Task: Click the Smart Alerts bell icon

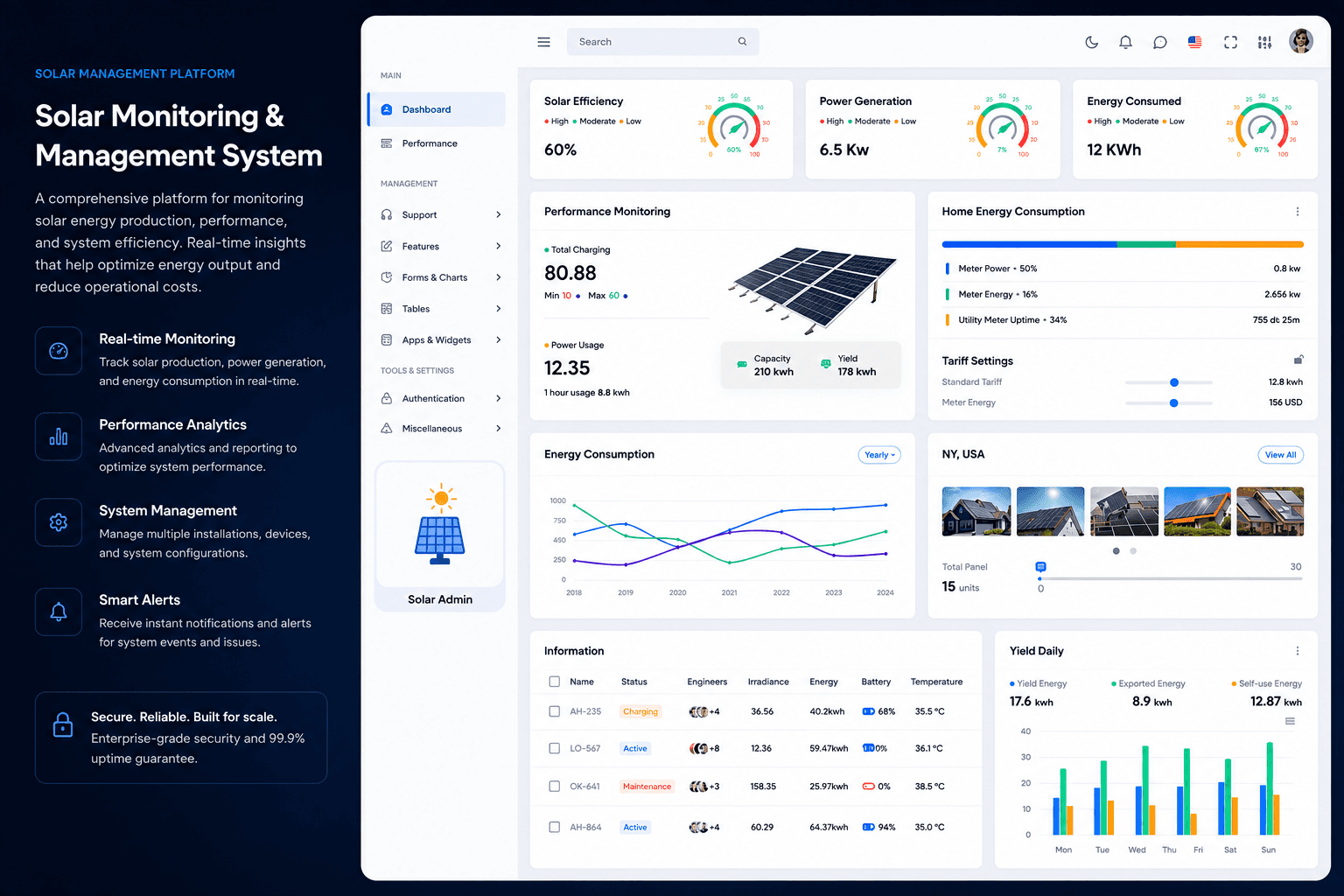Action: pos(59,612)
